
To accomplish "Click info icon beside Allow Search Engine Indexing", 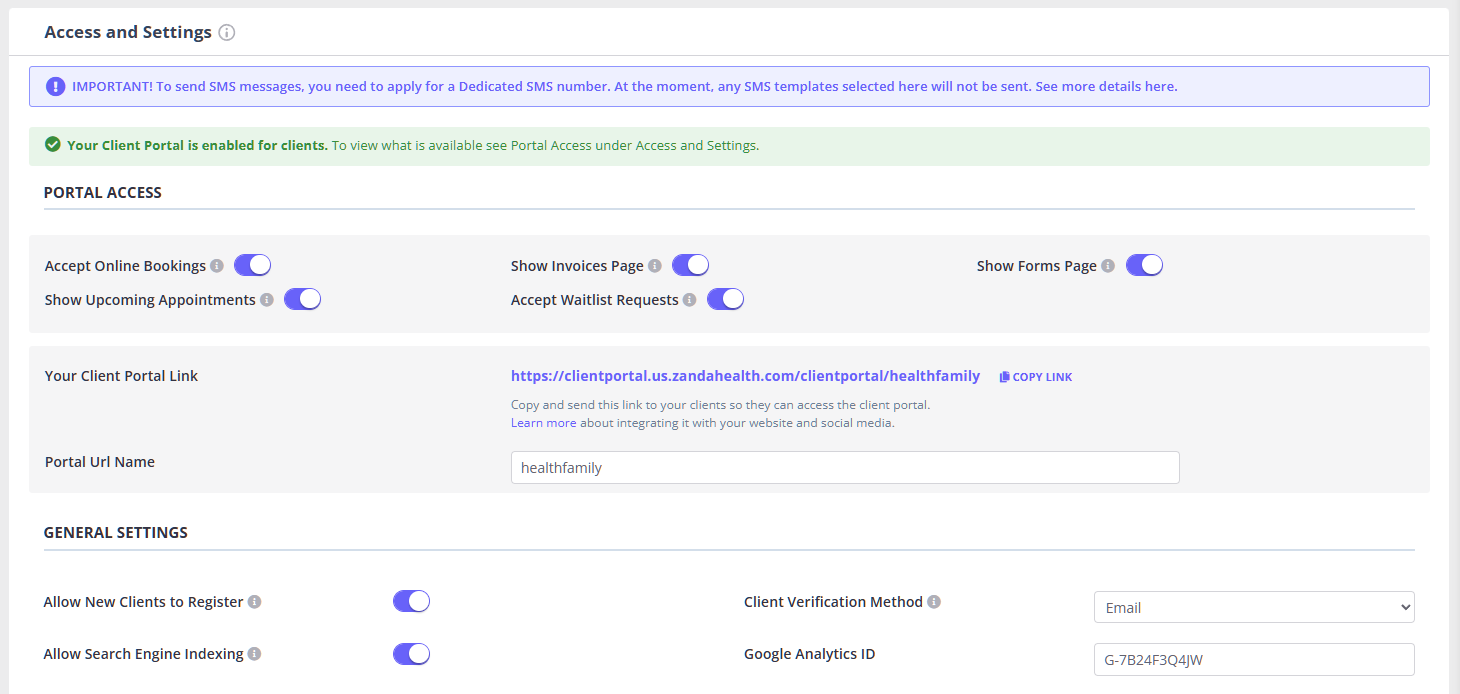I will click(255, 654).
